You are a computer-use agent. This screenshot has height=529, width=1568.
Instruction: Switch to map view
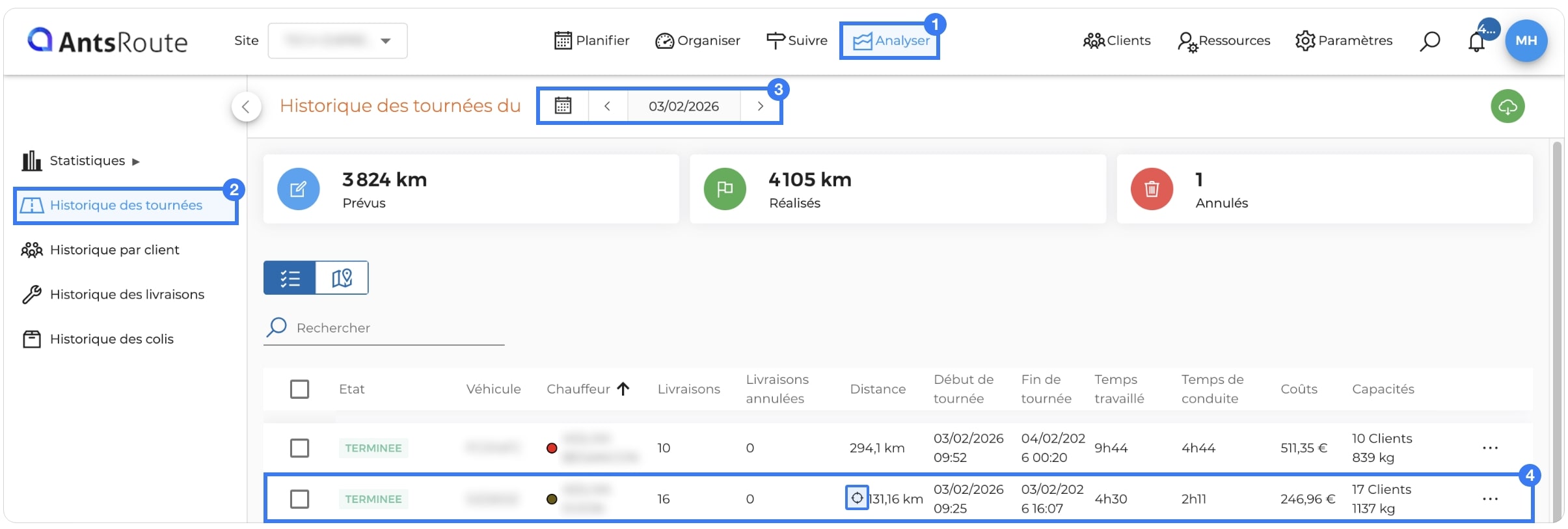click(342, 278)
